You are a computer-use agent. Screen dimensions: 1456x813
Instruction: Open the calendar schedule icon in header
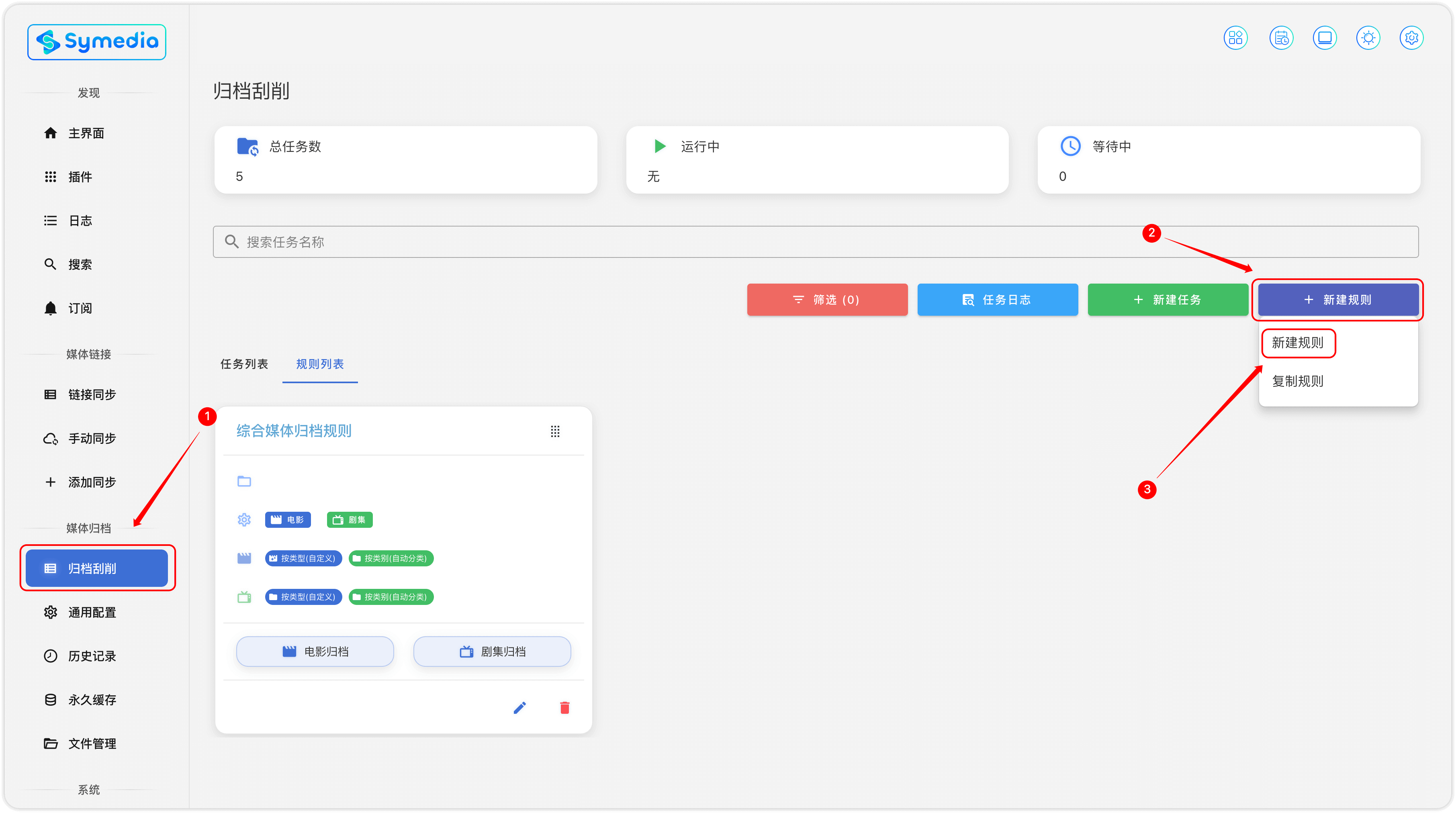coord(1281,38)
